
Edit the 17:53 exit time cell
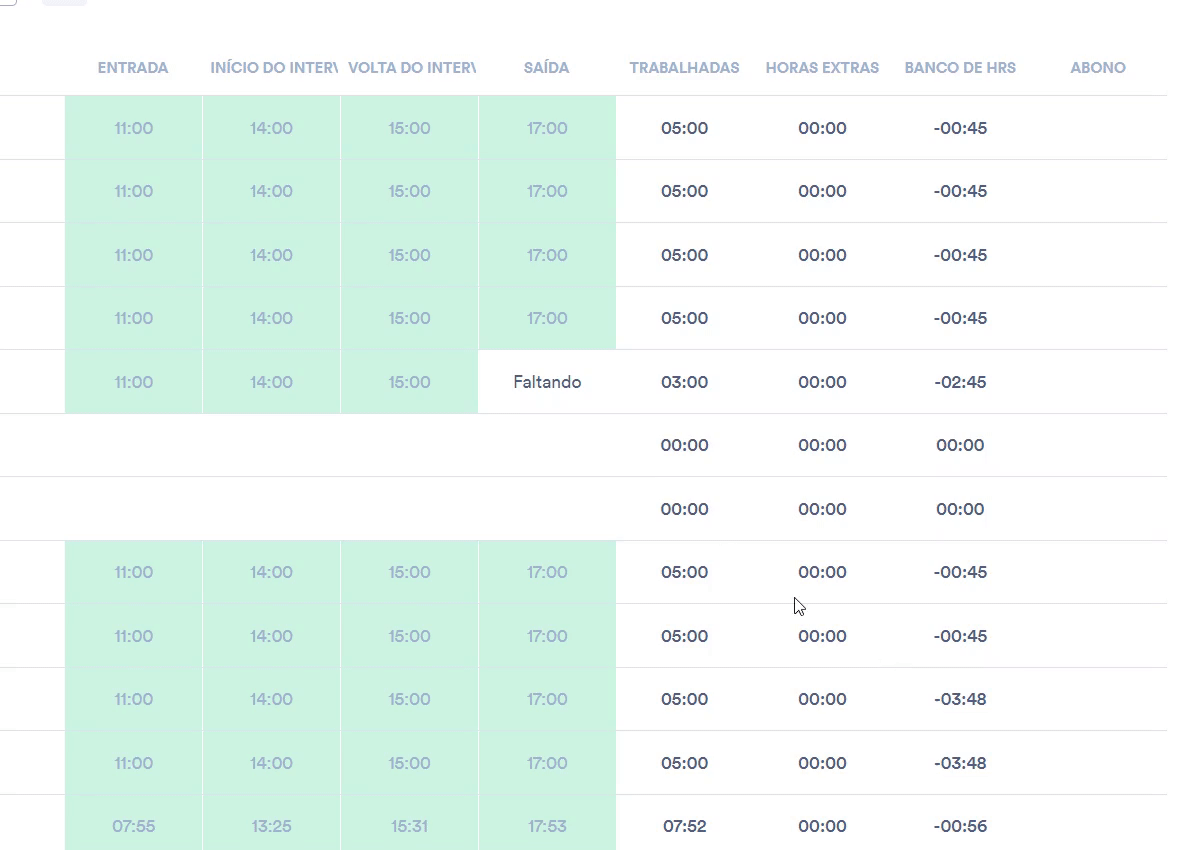click(x=547, y=826)
